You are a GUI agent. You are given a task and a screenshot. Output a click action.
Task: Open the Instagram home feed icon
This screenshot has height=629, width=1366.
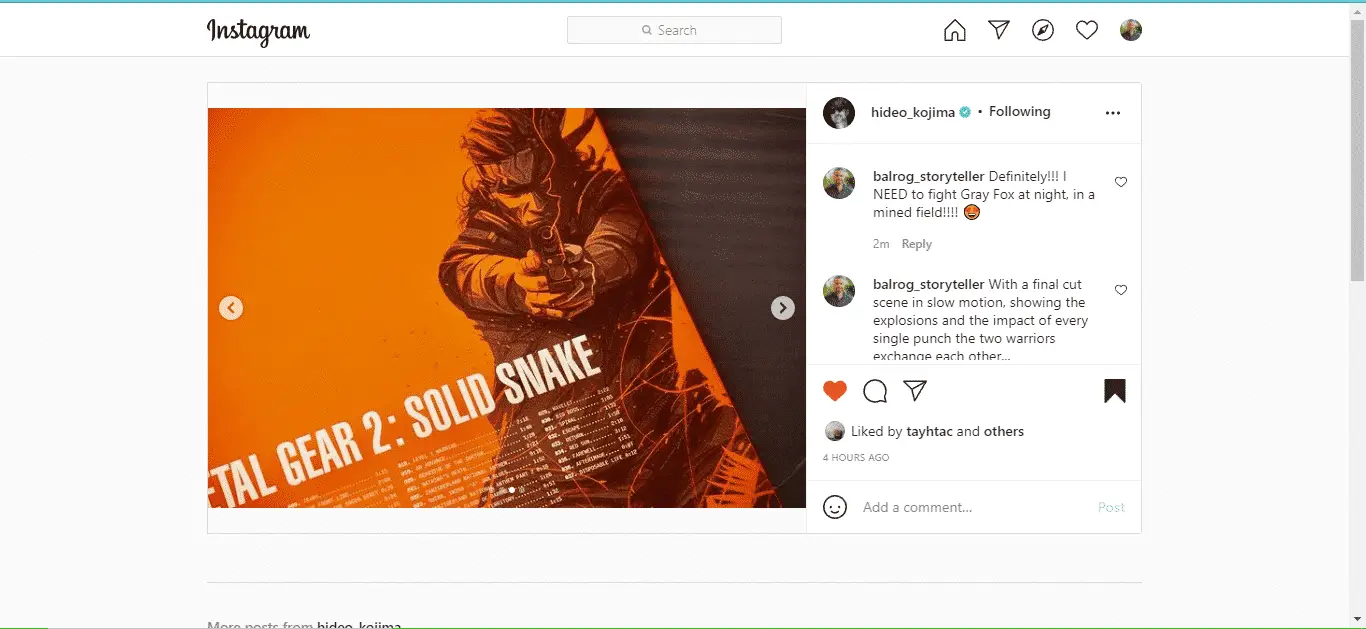coord(955,30)
